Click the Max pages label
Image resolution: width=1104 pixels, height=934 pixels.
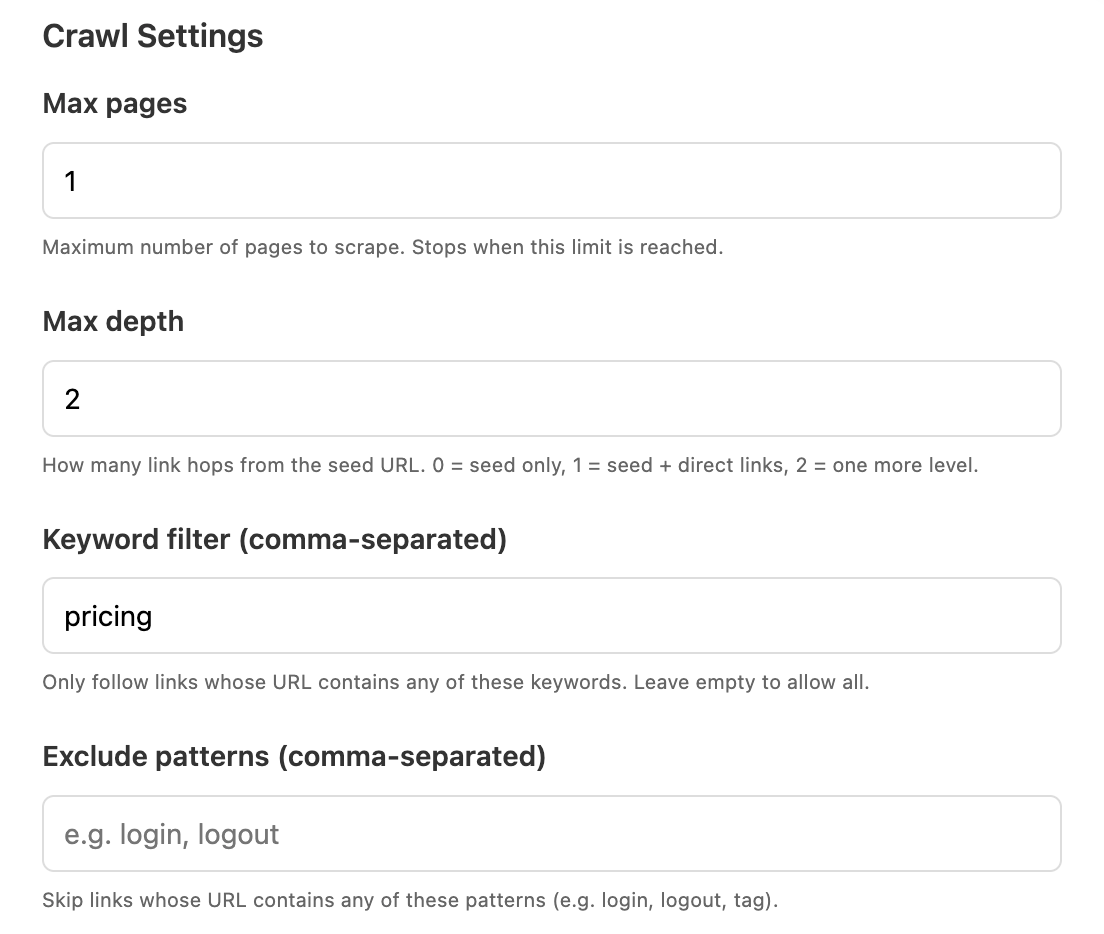pos(115,103)
